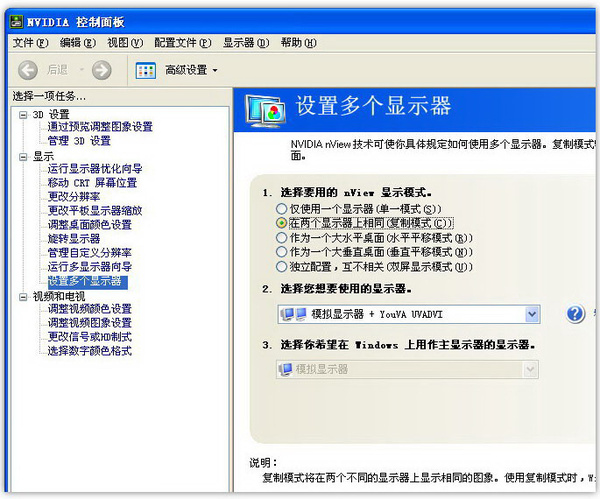Open 管理自定义分辨率 task link

(x=90, y=253)
